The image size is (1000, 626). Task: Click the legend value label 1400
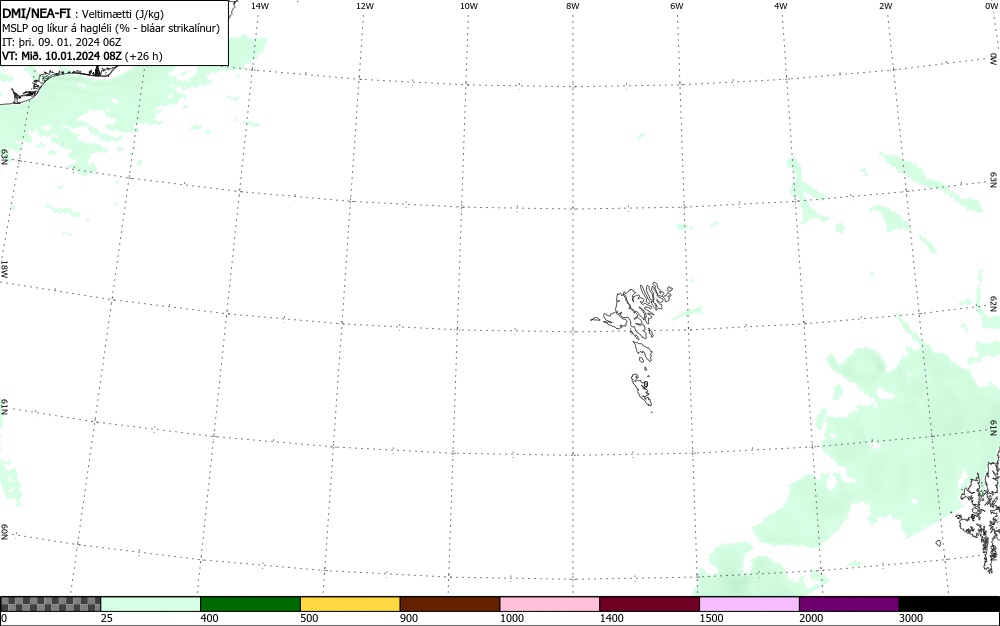tap(611, 618)
